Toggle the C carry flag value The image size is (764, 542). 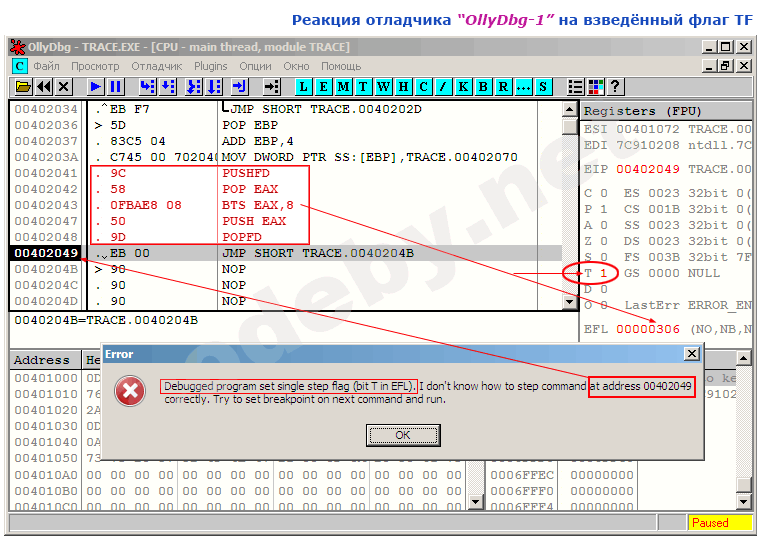[x=603, y=193]
